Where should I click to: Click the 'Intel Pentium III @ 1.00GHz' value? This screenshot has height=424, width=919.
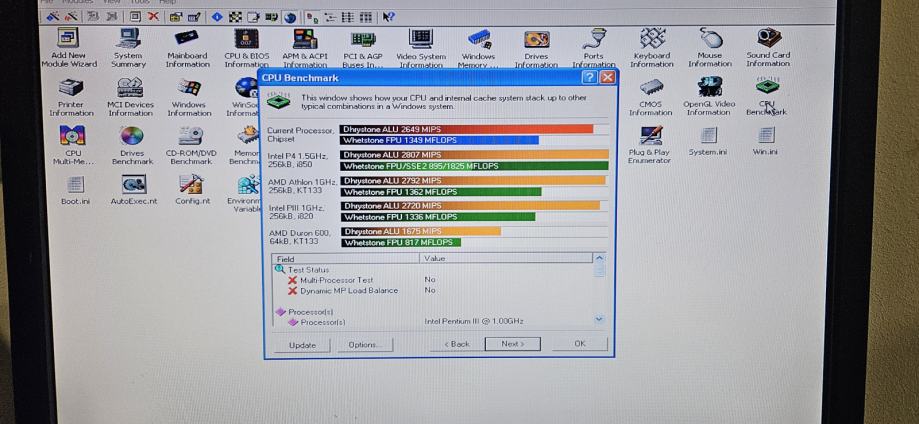click(x=474, y=321)
